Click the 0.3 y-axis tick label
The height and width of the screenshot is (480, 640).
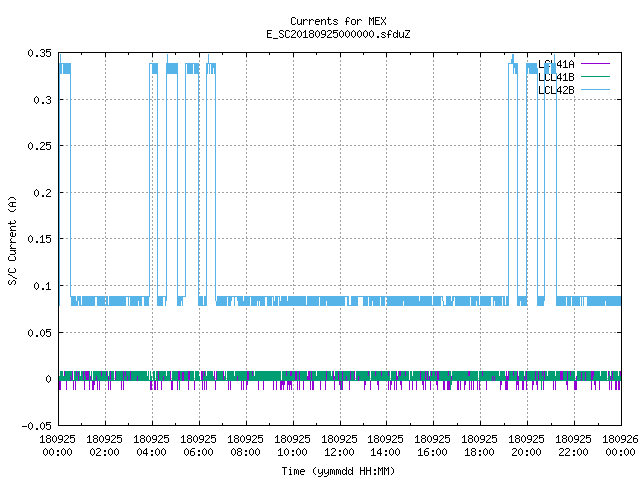42,100
